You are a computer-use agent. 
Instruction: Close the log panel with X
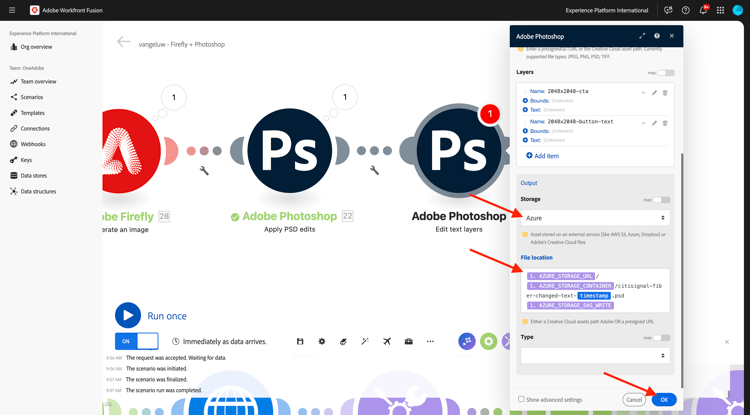pos(727,342)
